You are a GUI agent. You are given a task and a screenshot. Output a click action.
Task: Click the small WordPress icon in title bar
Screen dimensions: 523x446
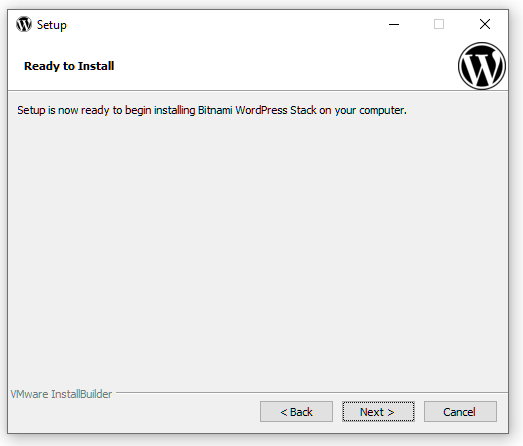point(24,24)
